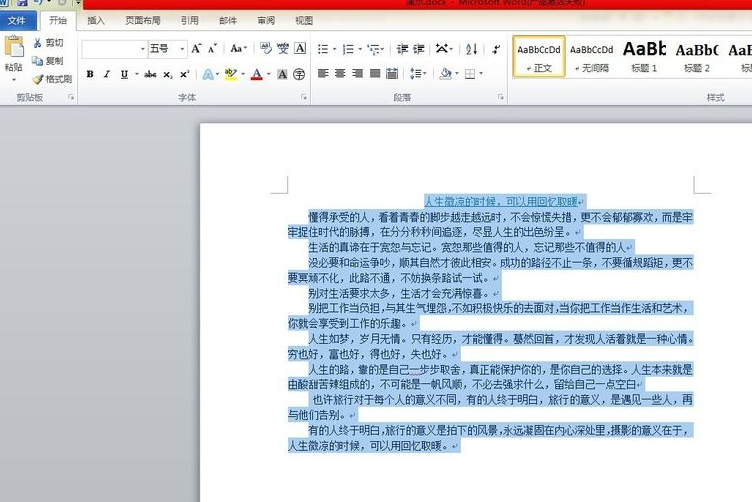752x502 pixels.
Task: Open the Borders dropdown arrow
Action: click(481, 74)
